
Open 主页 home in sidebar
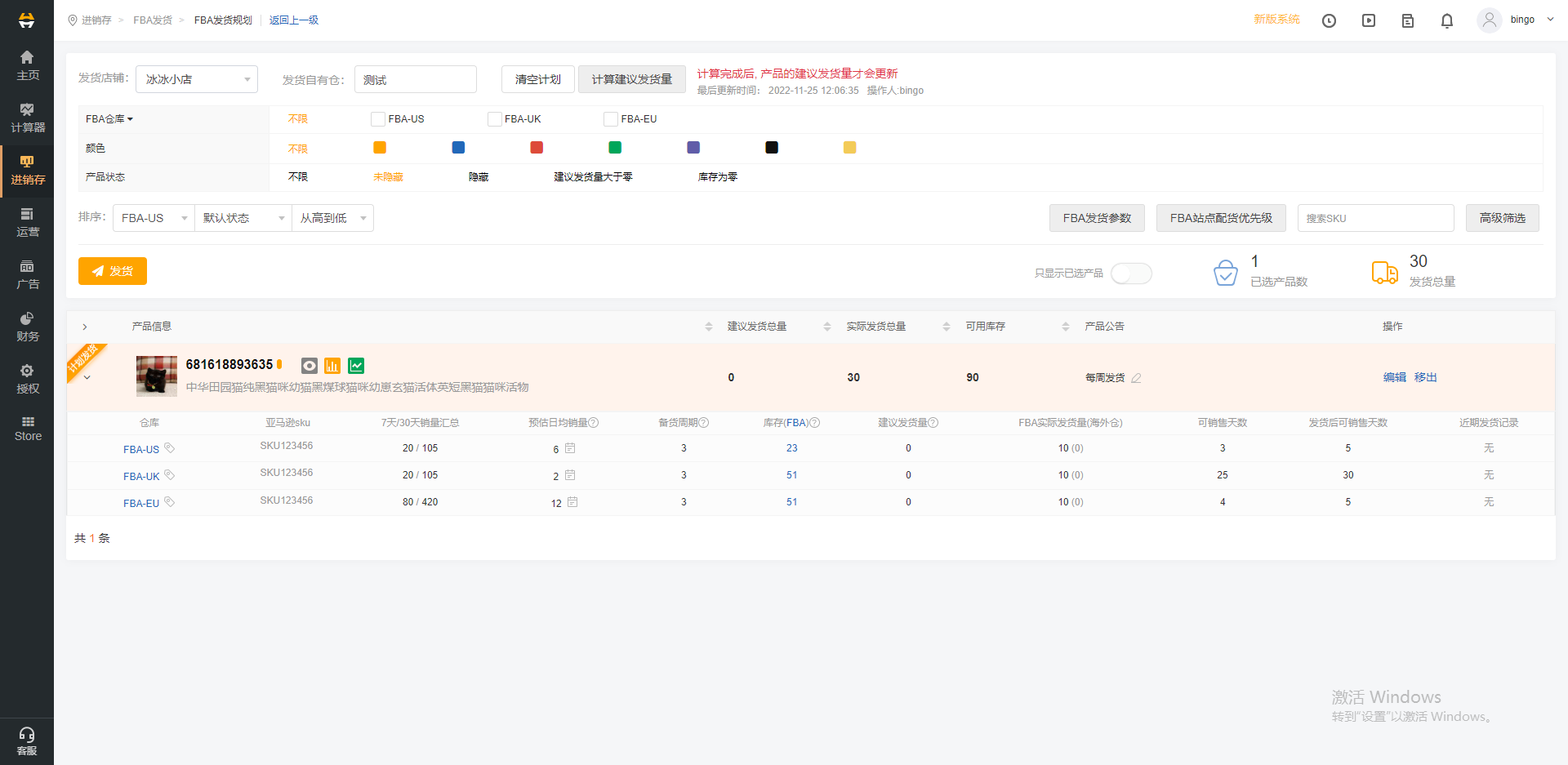(27, 65)
